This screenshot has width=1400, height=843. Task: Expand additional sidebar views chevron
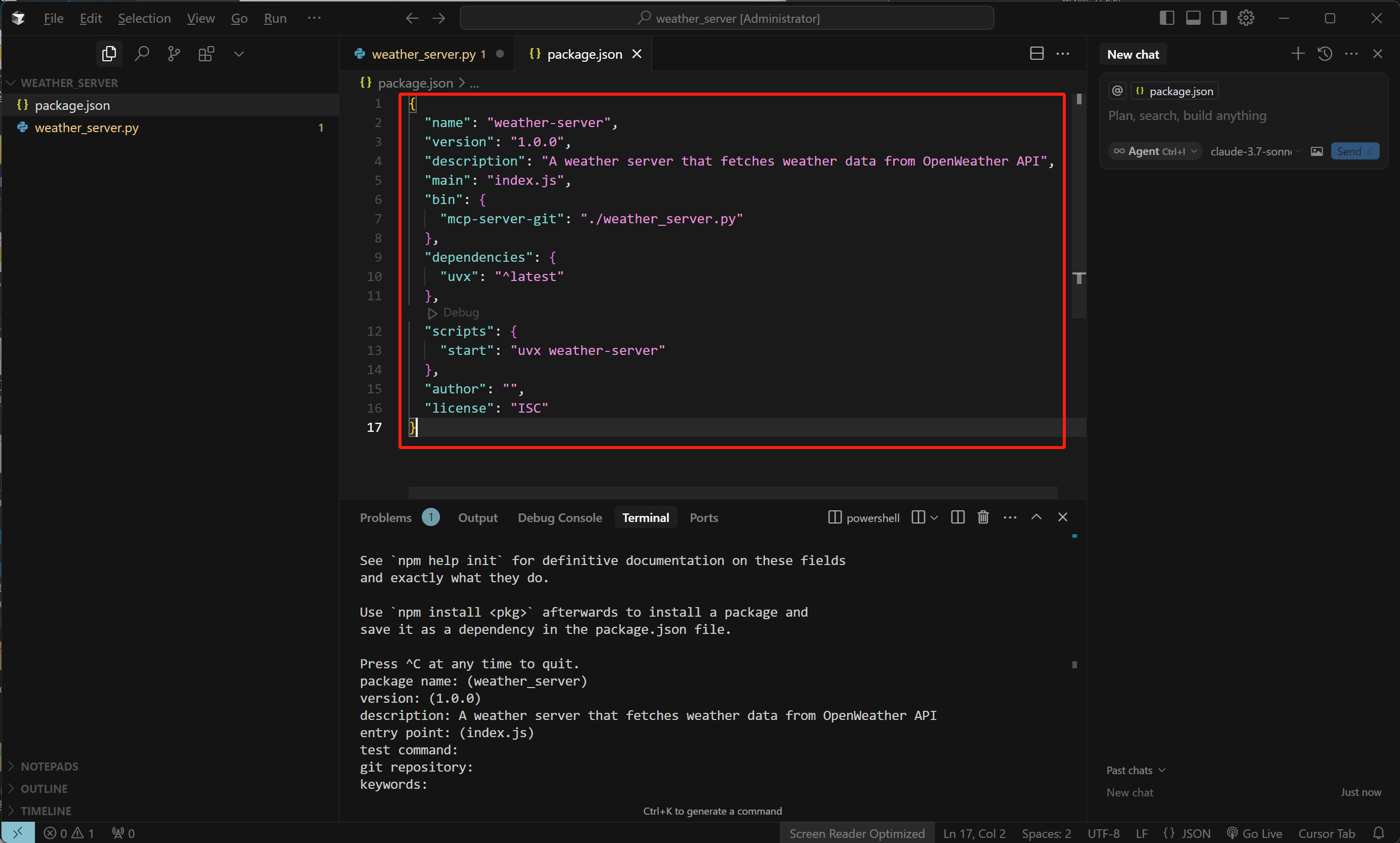[239, 54]
